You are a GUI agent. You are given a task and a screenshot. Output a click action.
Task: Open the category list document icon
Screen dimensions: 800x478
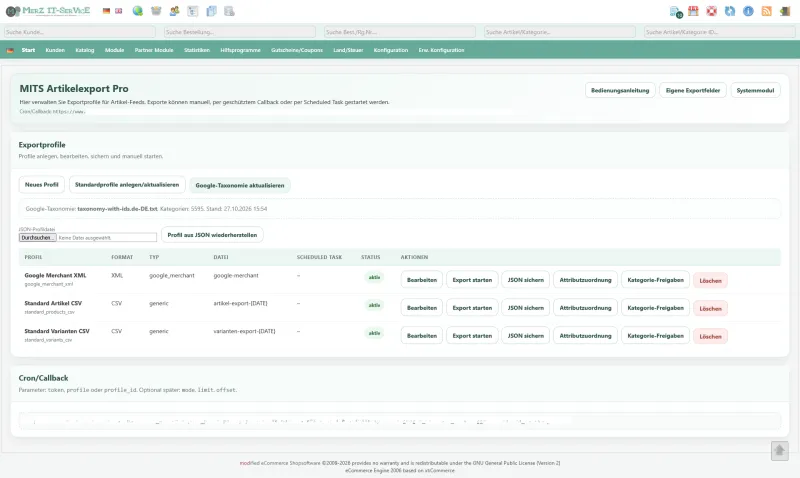click(193, 11)
